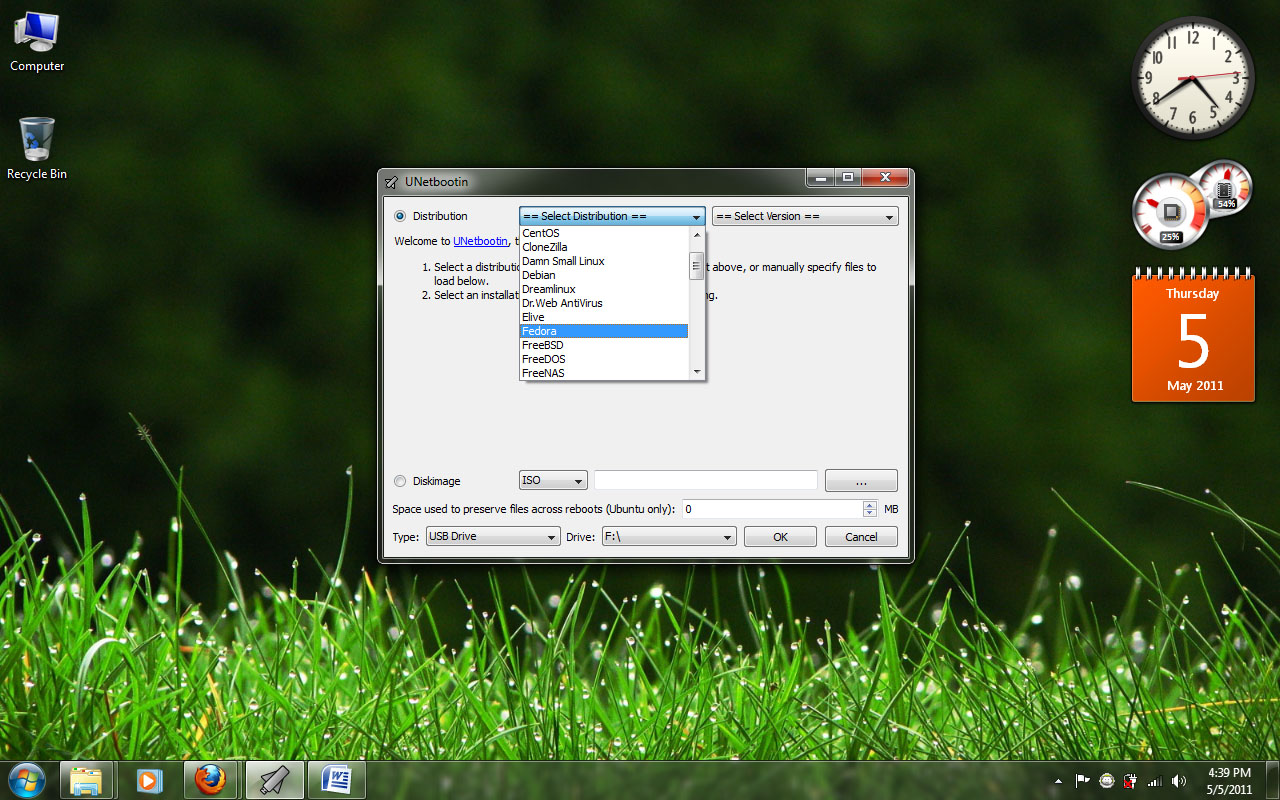Choose Elive from the distribution list
Image resolution: width=1280 pixels, height=800 pixels.
(x=604, y=317)
